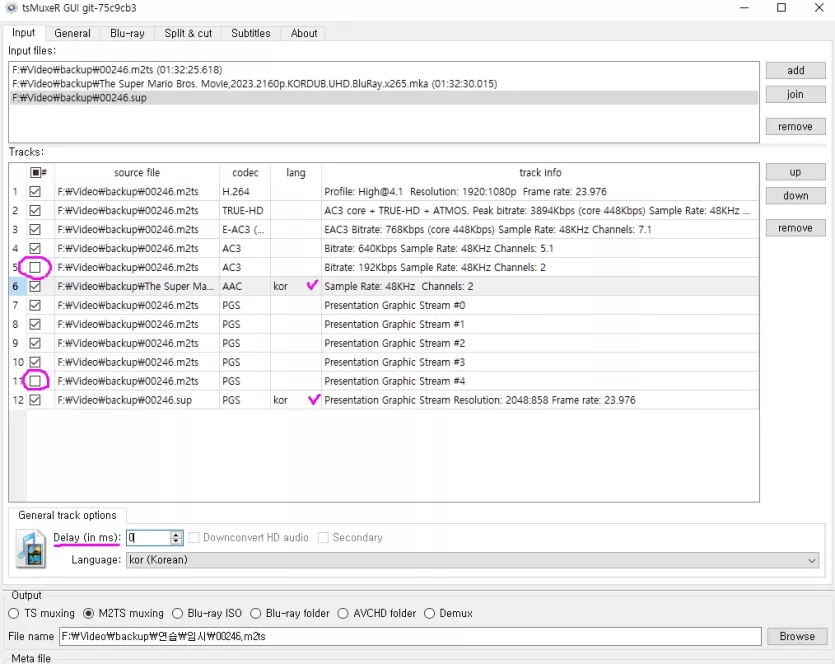Select AVCHD folder output option
835x664 pixels.
(377, 613)
